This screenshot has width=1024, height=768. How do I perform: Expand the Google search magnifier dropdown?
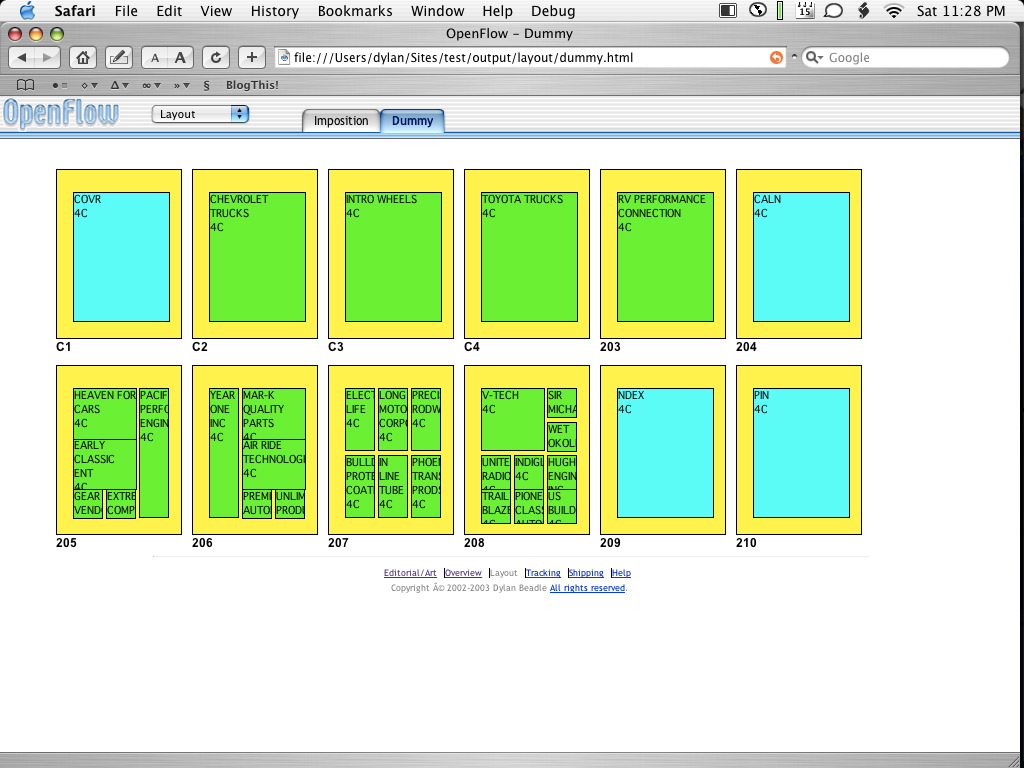click(x=814, y=58)
